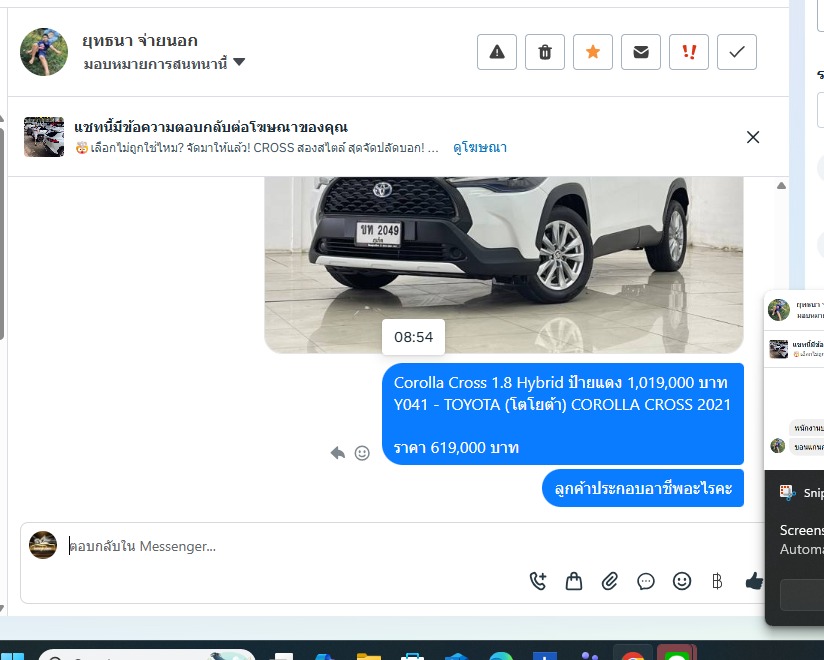Switch to Chrome on taskbar
This screenshot has width=824, height=660.
633,652
